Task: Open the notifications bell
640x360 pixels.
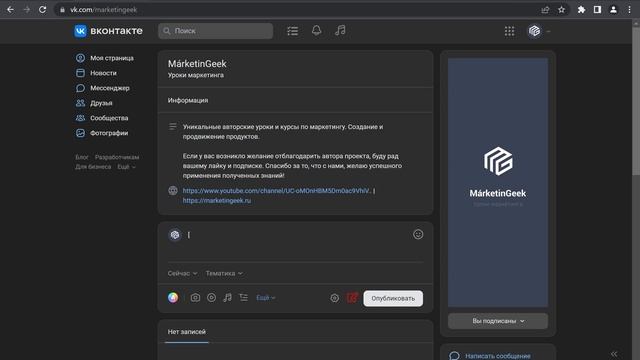Action: (316, 31)
